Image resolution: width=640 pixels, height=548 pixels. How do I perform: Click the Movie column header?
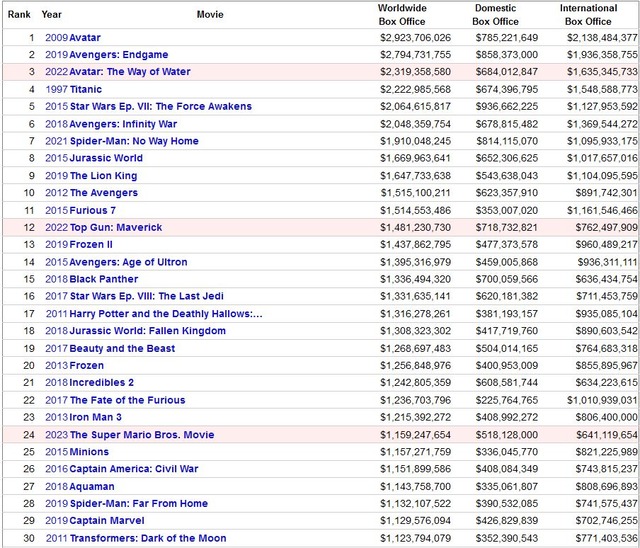tap(210, 15)
